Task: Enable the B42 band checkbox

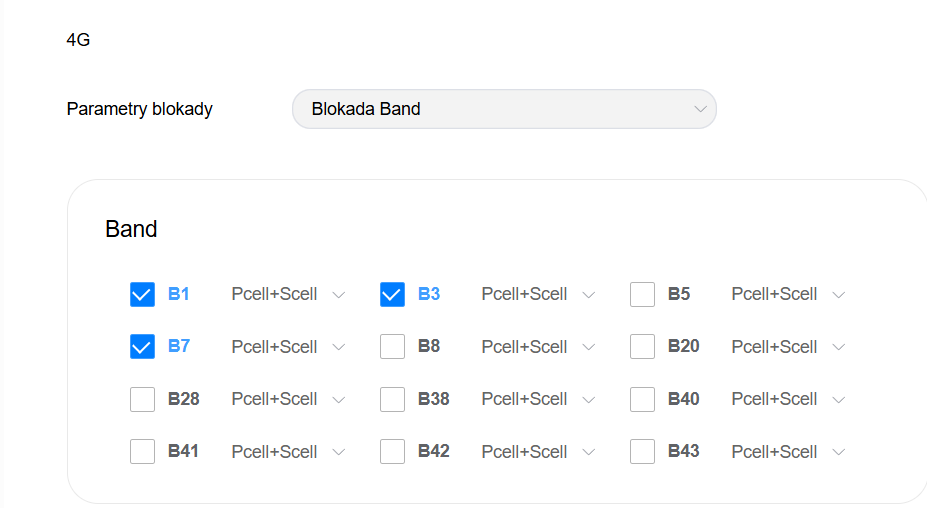Action: point(392,452)
